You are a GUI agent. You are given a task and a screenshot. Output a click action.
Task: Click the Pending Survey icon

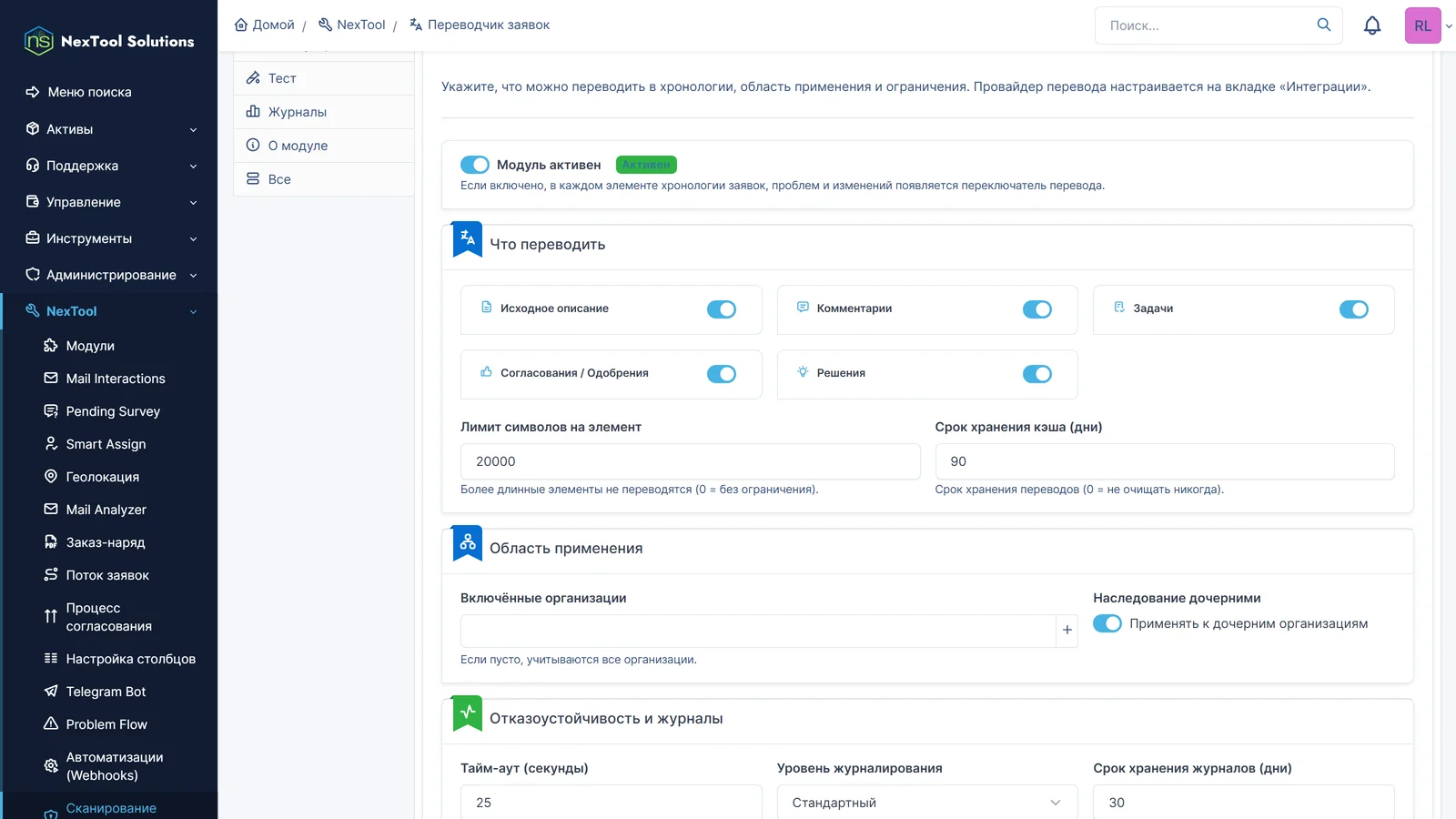click(x=51, y=411)
